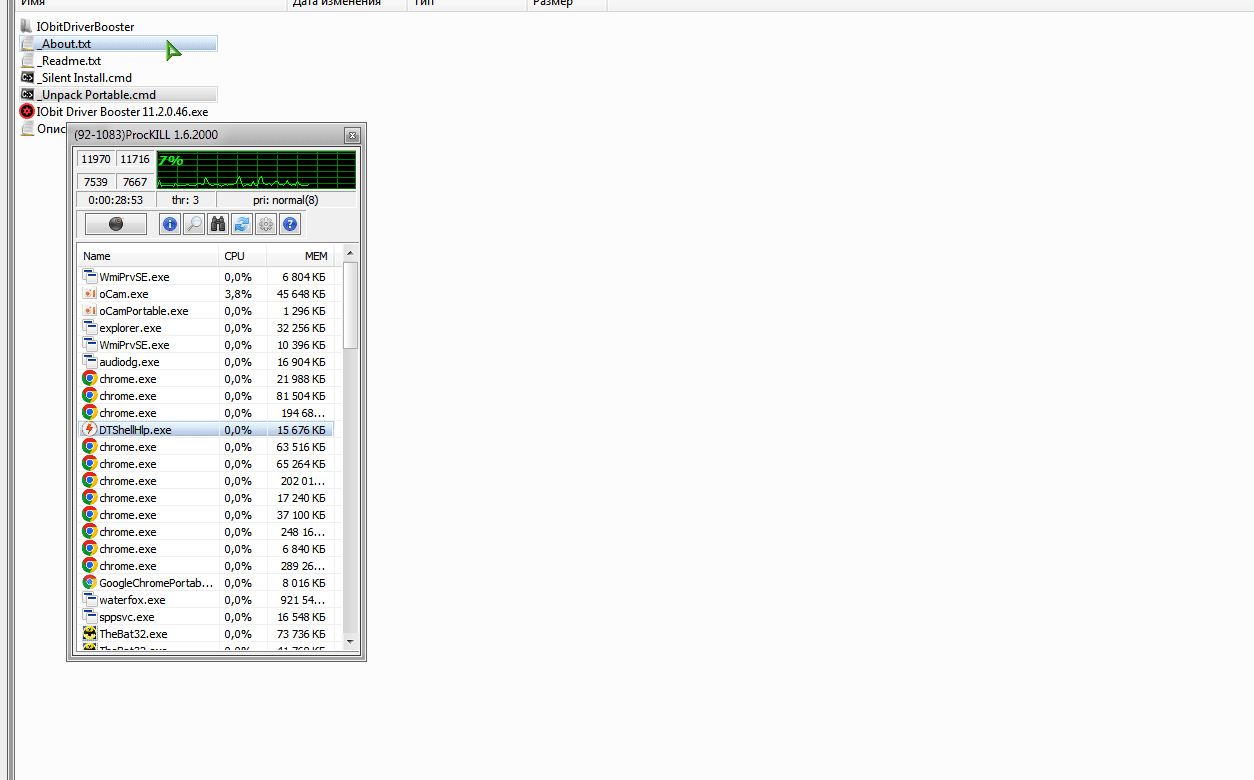1254x780 pixels.
Task: Click the 'thr: 3' threads field
Action: click(x=185, y=200)
